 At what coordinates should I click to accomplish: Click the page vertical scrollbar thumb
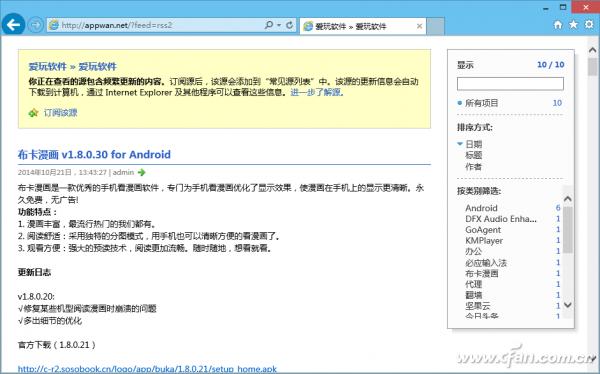(593, 67)
